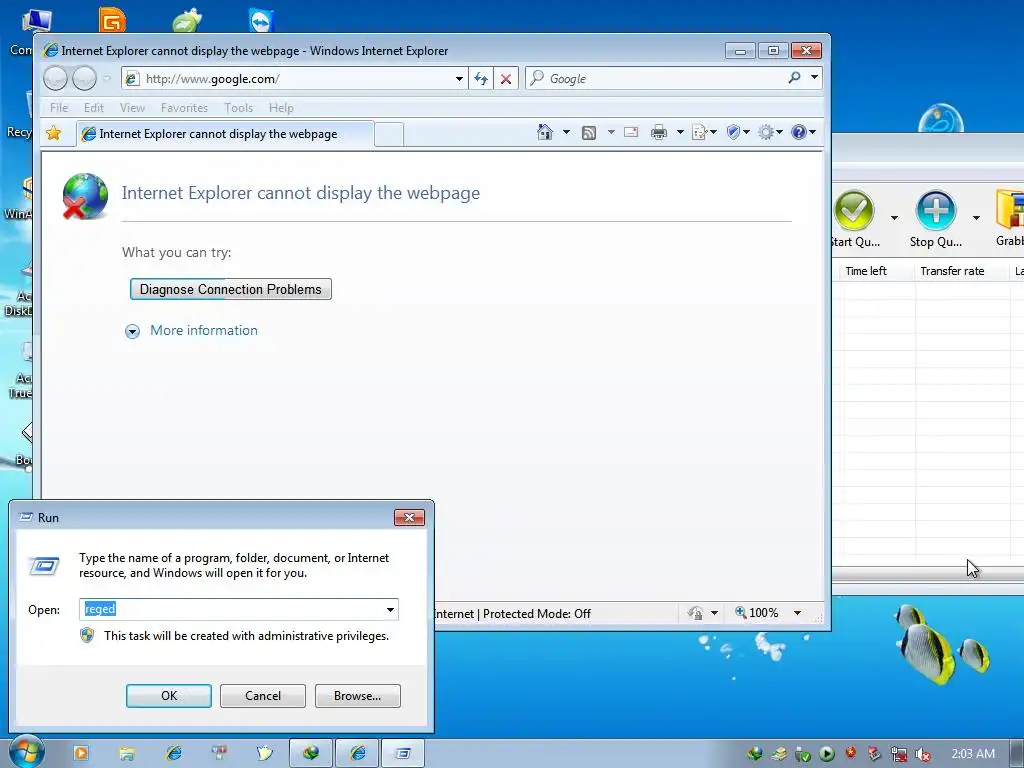Click Diagnose Connection Problems button

pyautogui.click(x=231, y=289)
